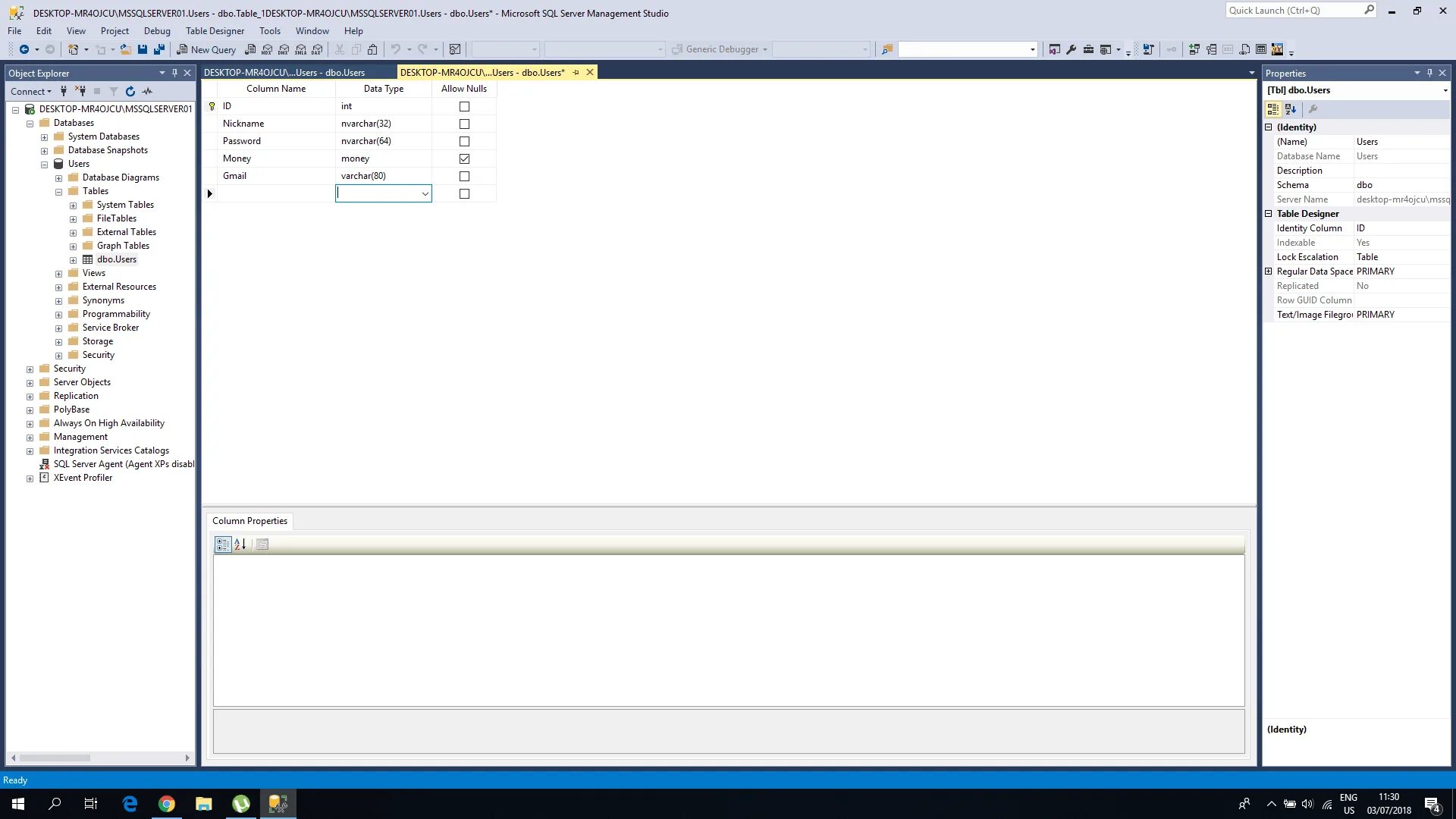The height and width of the screenshot is (819, 1456).
Task: Click the Analysis Services DAX Query icon
Action: 317,49
